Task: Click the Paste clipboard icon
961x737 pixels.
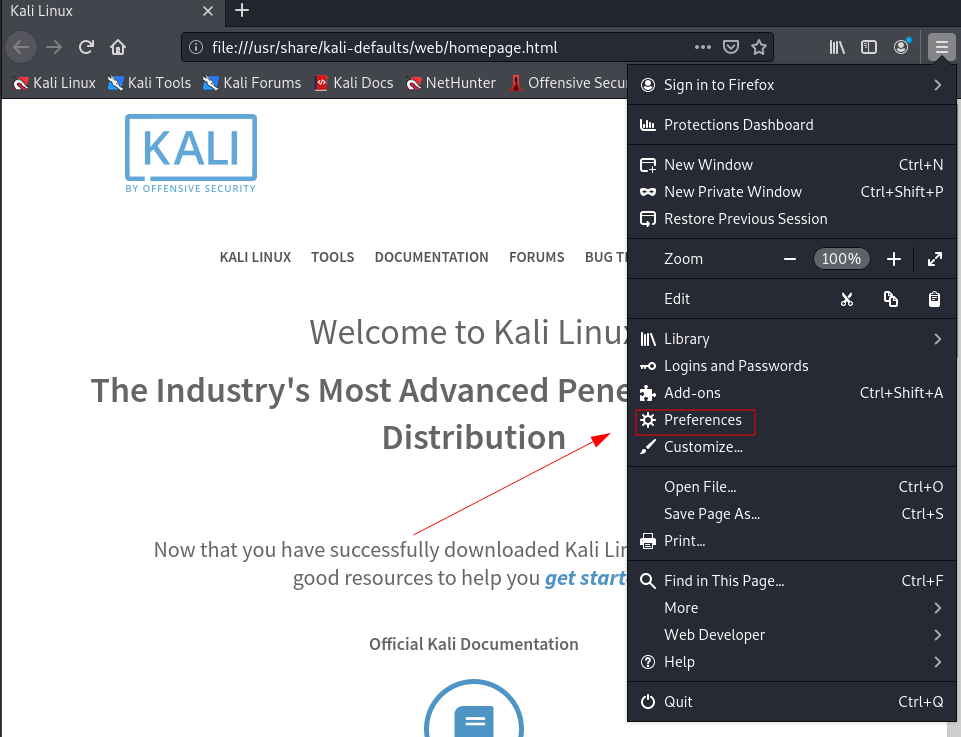Action: pos(933,298)
